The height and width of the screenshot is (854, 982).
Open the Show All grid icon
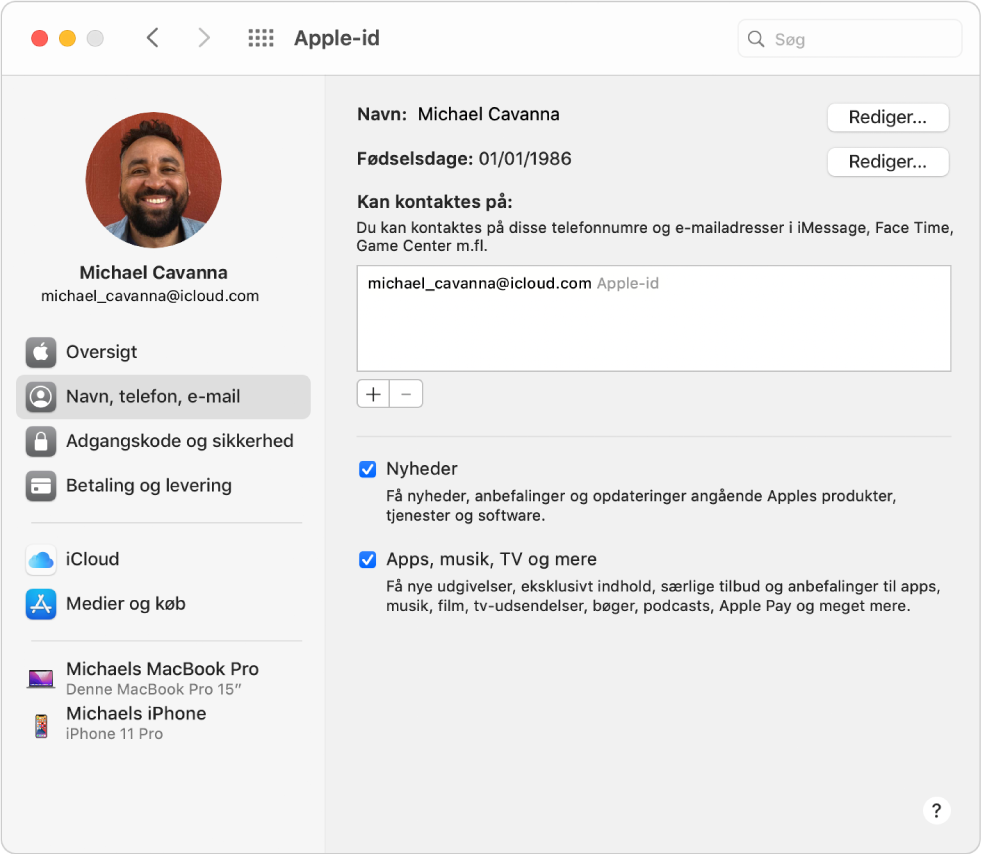click(260, 38)
